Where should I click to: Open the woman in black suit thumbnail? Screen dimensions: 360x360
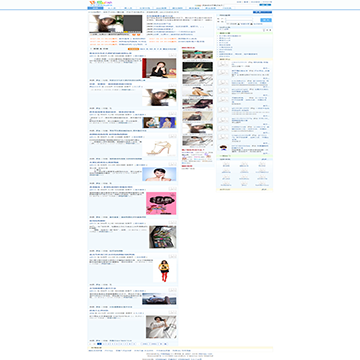click(x=159, y=68)
